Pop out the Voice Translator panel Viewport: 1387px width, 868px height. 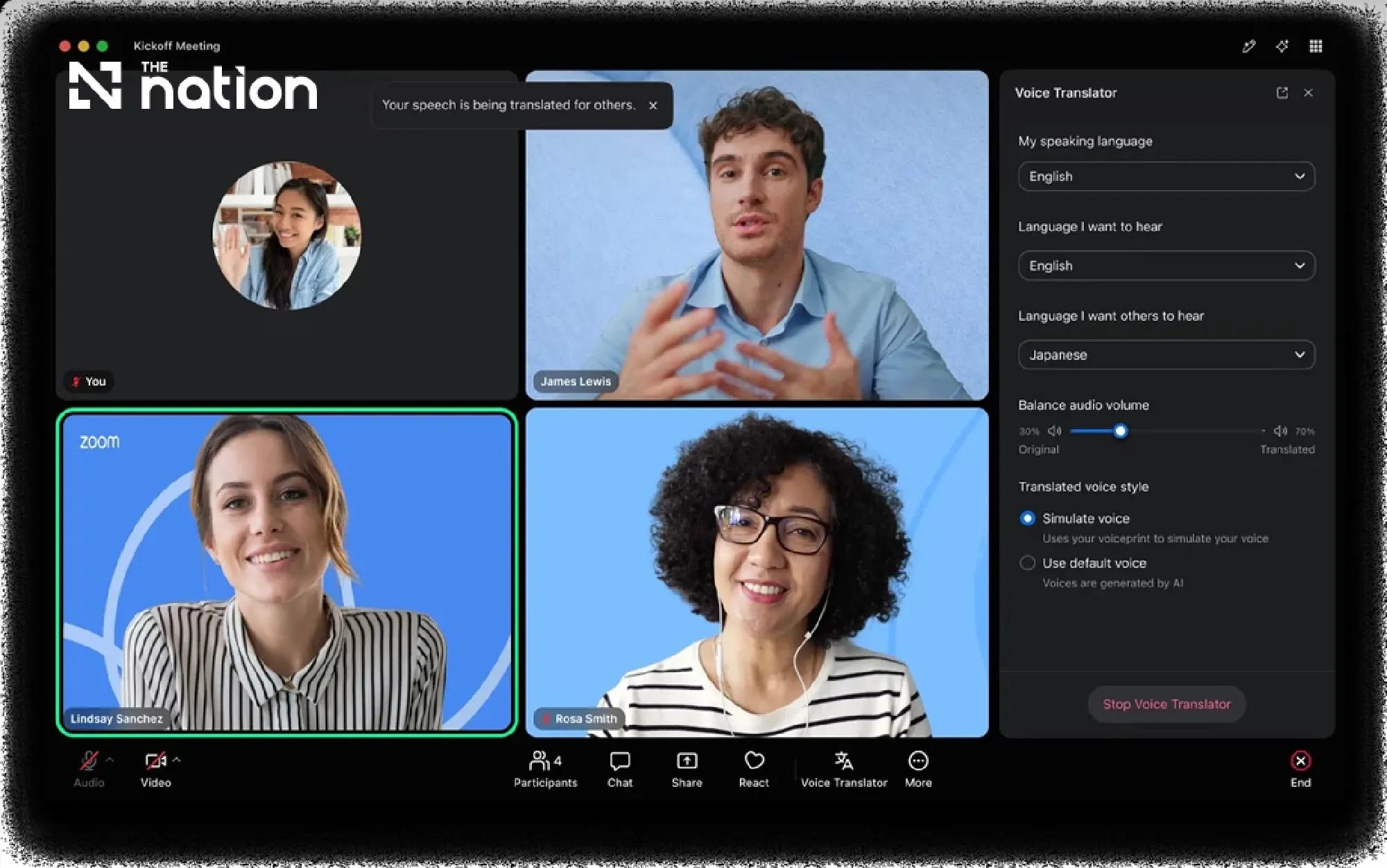pos(1282,93)
